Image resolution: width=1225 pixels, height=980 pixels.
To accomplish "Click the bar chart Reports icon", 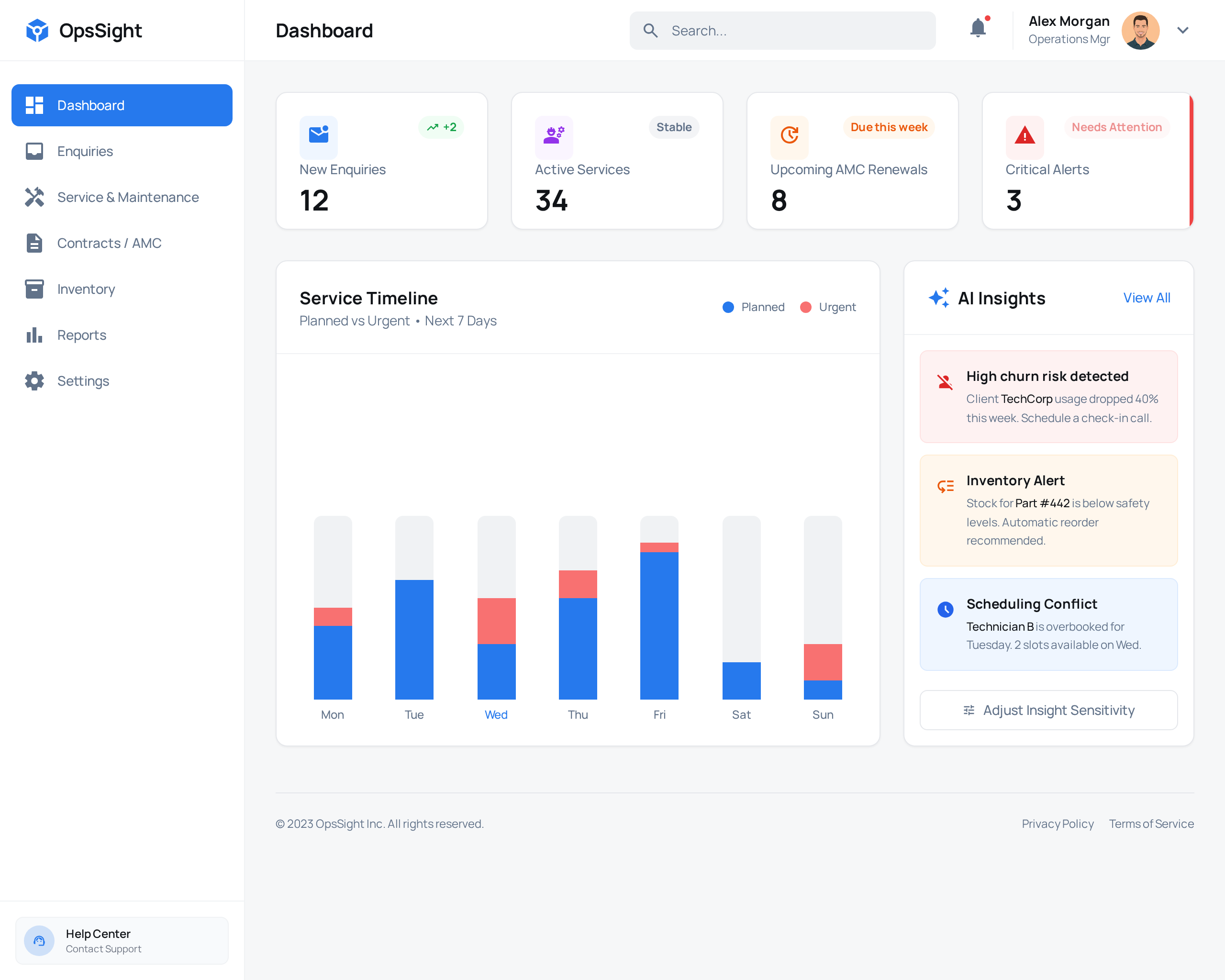I will click(34, 335).
